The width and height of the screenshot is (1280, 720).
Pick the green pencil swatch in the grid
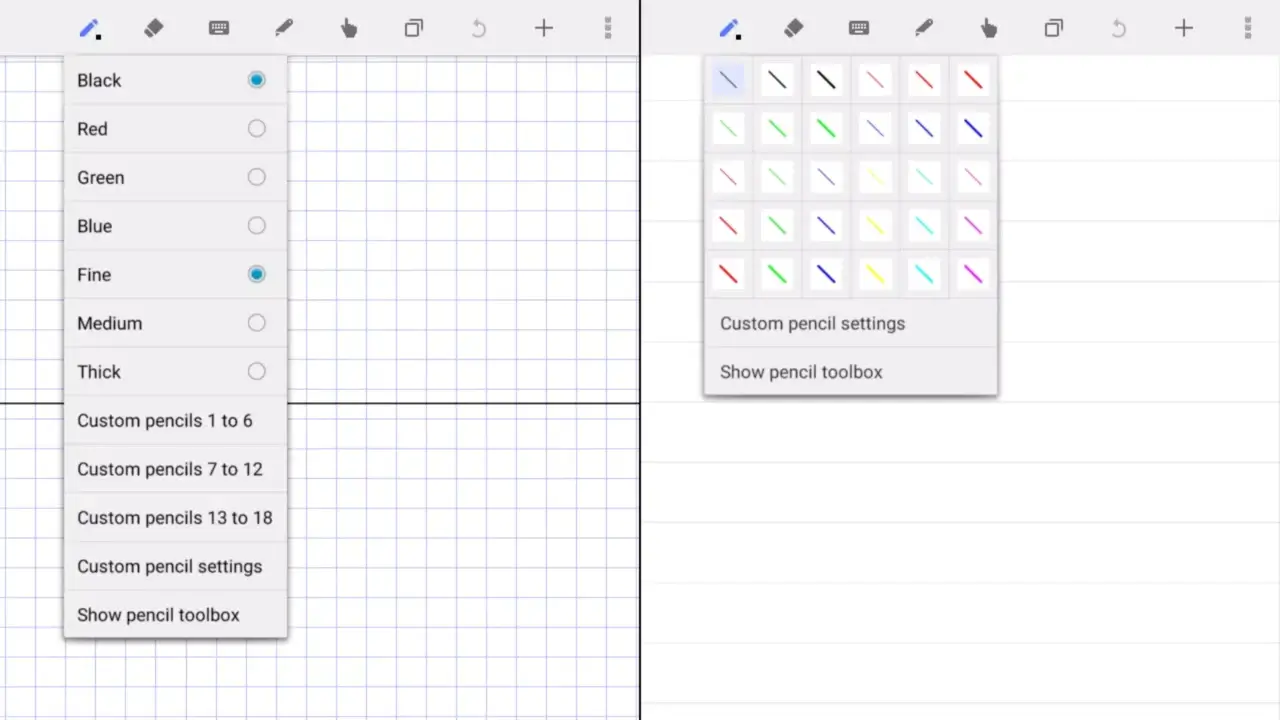[x=776, y=128]
